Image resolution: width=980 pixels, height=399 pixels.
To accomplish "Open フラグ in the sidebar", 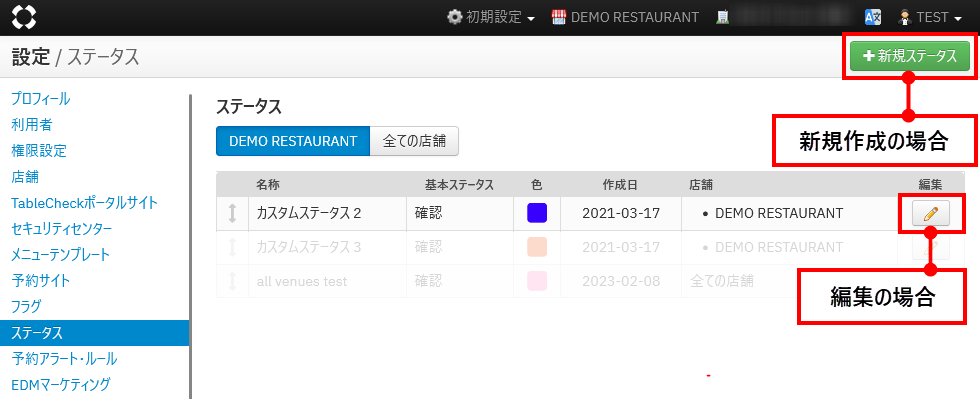I will pyautogui.click(x=26, y=306).
